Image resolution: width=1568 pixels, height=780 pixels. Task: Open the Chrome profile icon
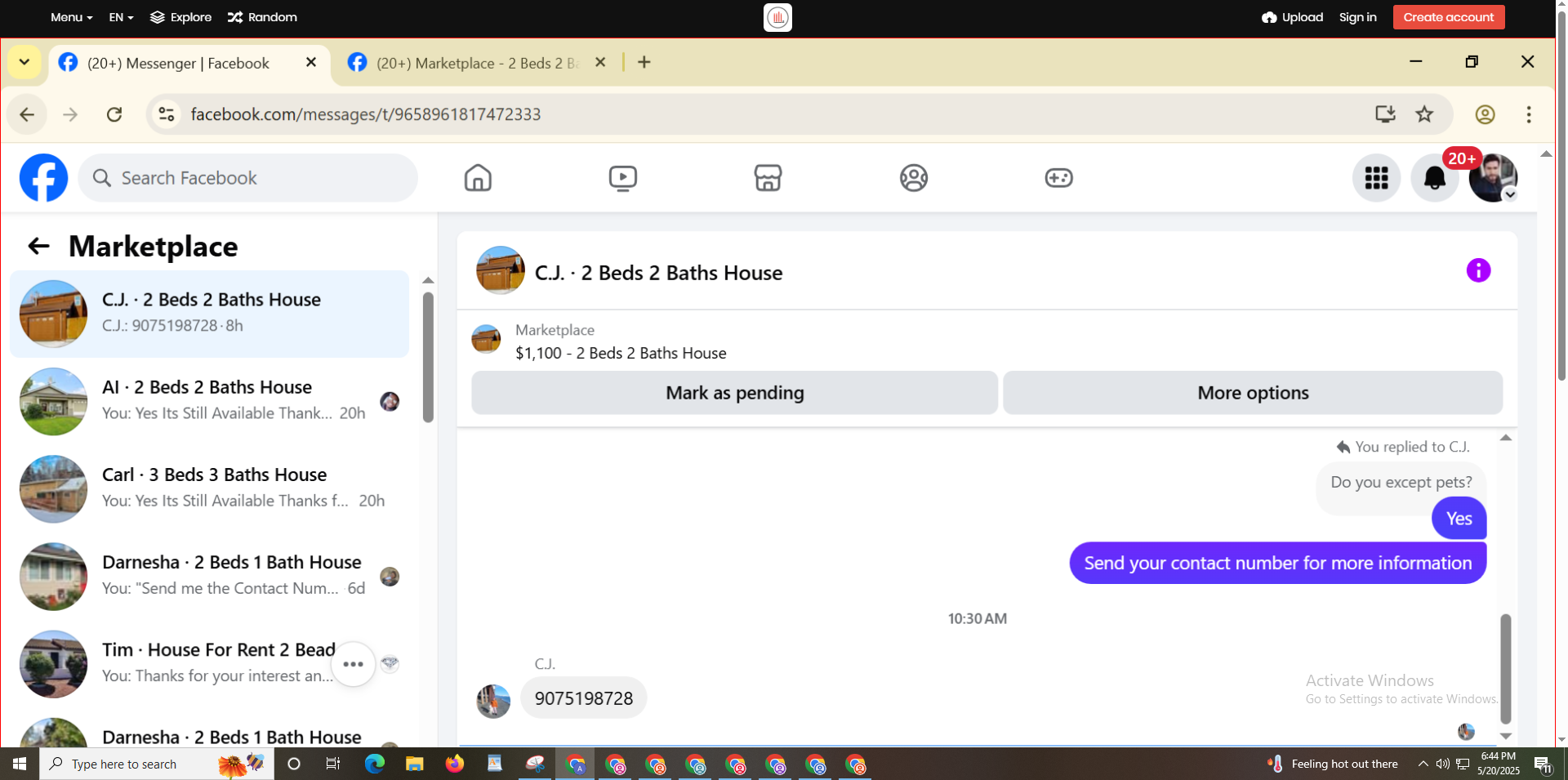[x=1485, y=114]
